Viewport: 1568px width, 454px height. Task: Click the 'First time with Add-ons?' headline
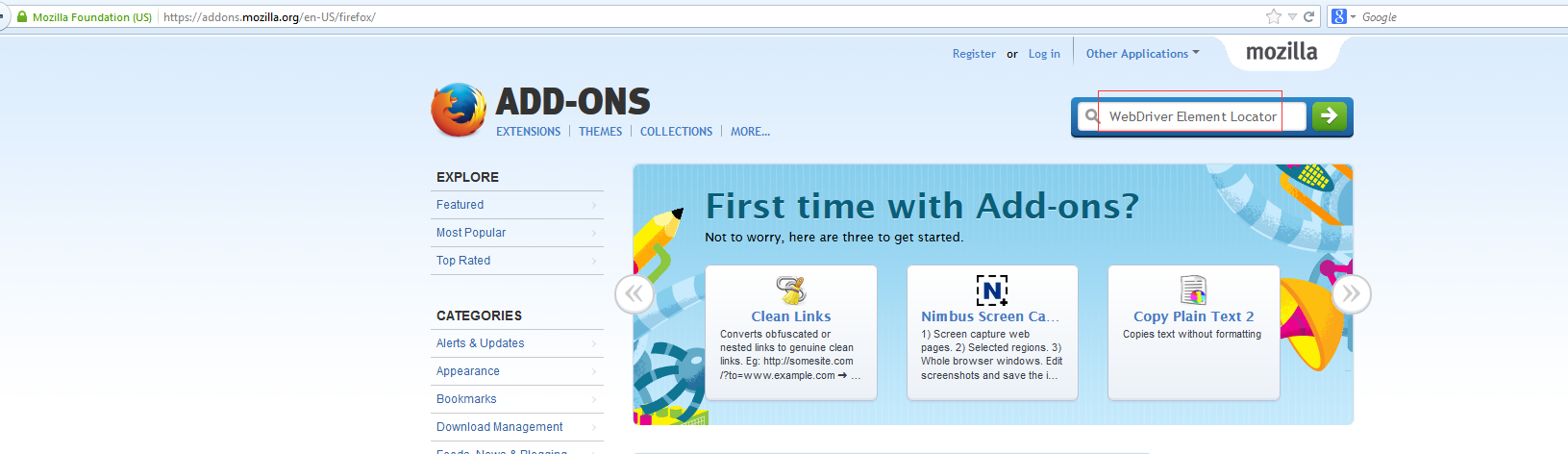click(x=922, y=206)
